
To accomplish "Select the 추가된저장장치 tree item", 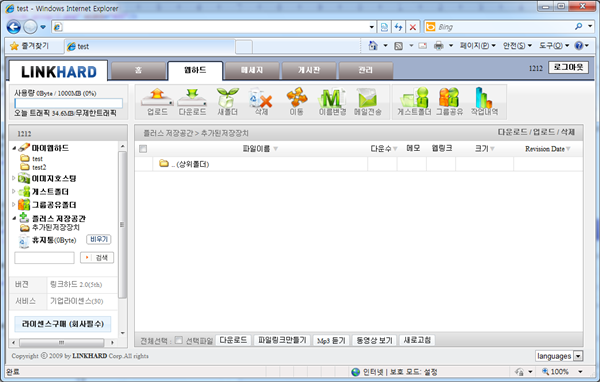I will tap(55, 227).
